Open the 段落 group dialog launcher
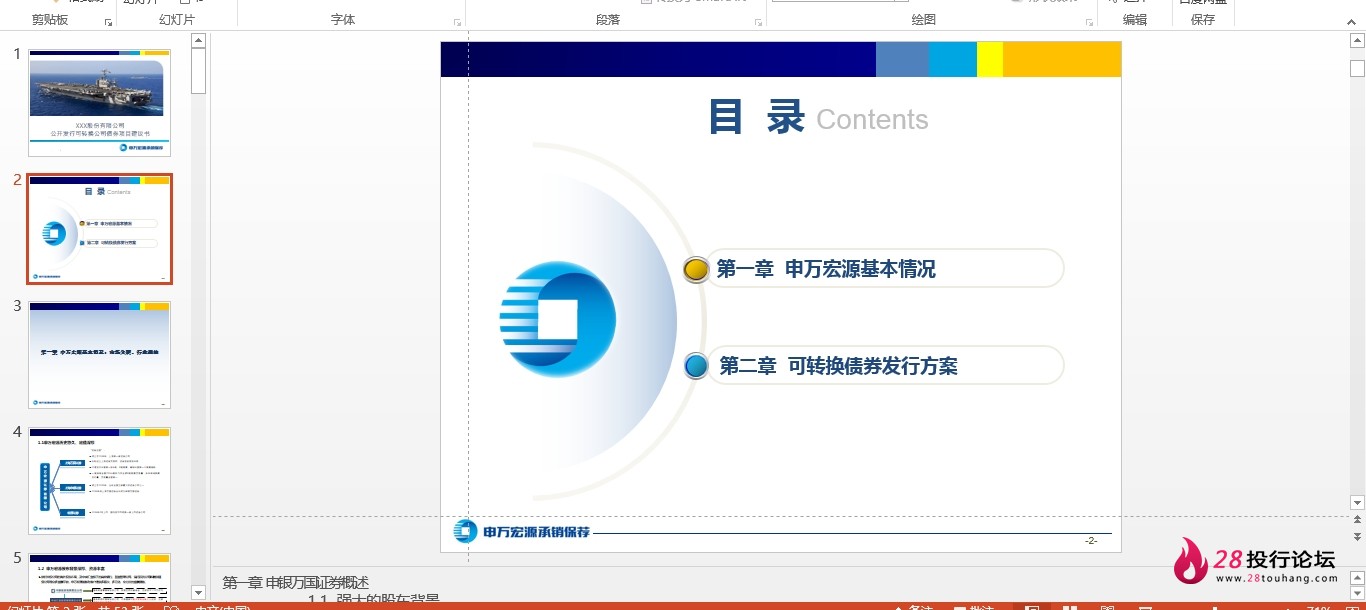The width and height of the screenshot is (1366, 610). (x=758, y=22)
